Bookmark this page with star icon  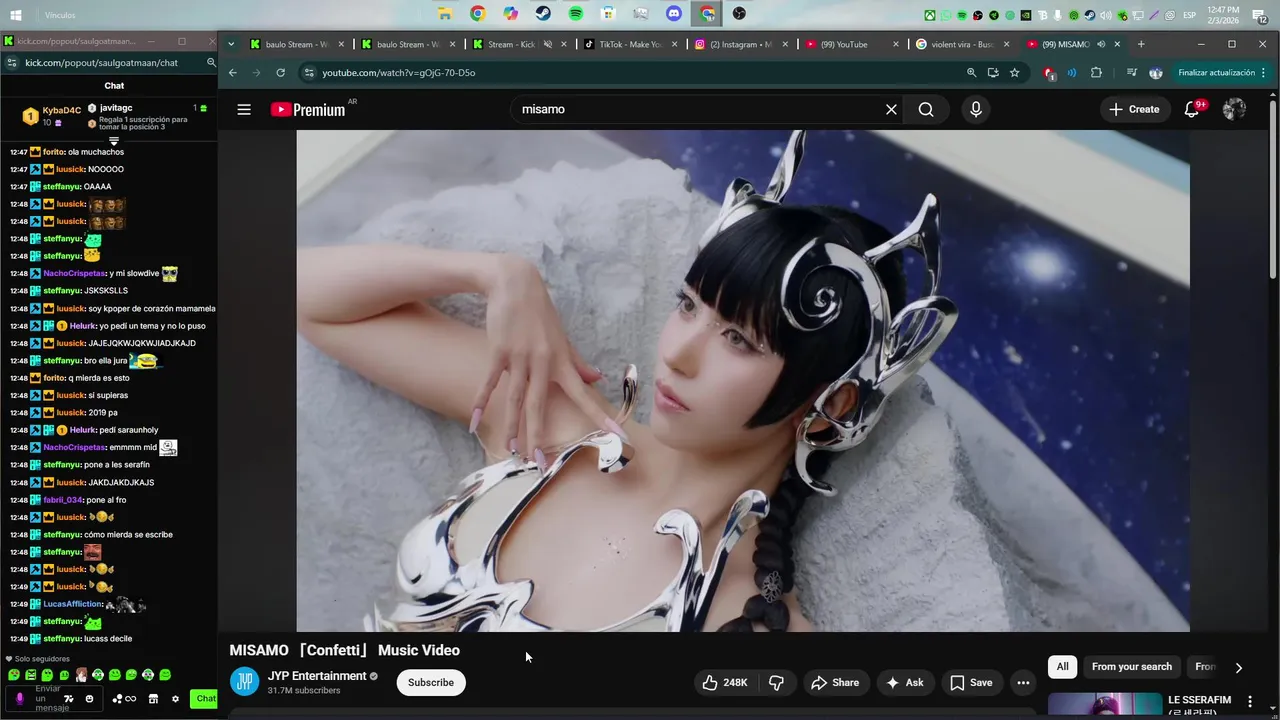click(x=1014, y=73)
